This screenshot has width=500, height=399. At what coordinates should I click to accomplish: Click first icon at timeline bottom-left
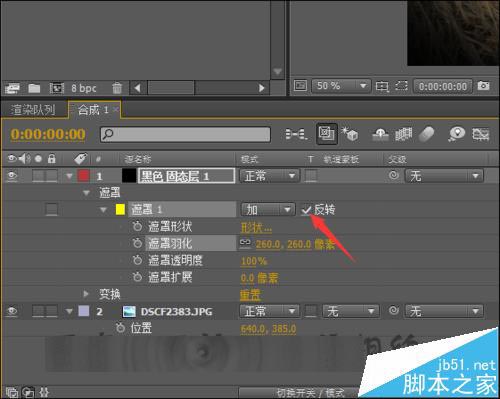pos(12,392)
